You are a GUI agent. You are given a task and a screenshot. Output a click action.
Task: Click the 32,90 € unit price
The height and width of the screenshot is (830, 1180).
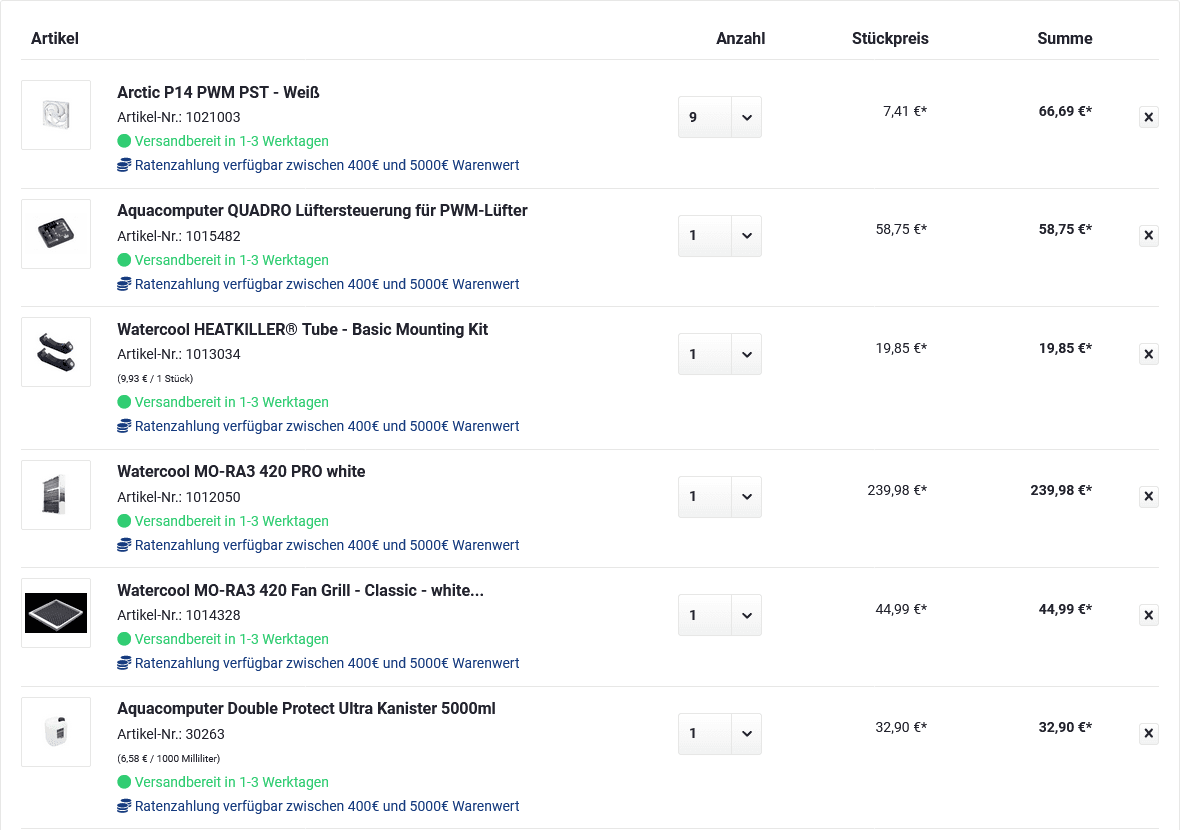coord(901,728)
